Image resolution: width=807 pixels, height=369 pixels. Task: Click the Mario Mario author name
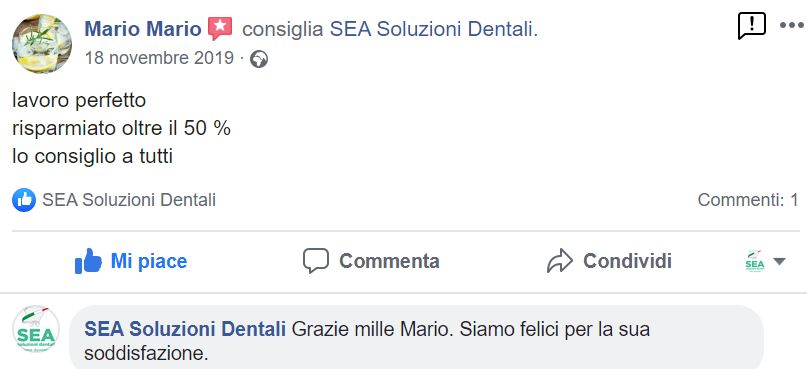143,29
